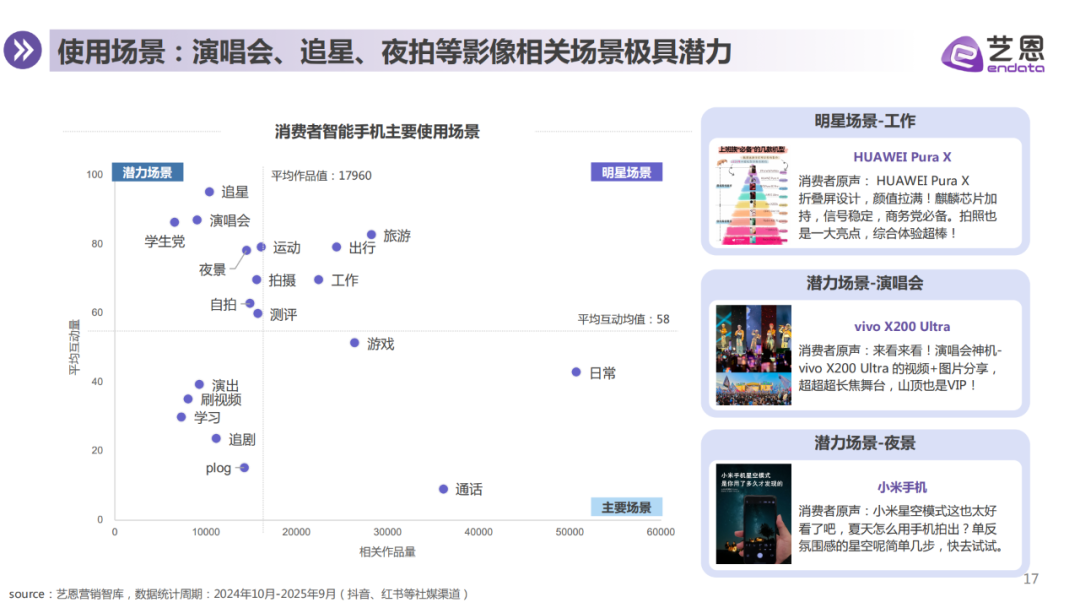
Task: Click the 运动 data point label
Action: tap(287, 248)
